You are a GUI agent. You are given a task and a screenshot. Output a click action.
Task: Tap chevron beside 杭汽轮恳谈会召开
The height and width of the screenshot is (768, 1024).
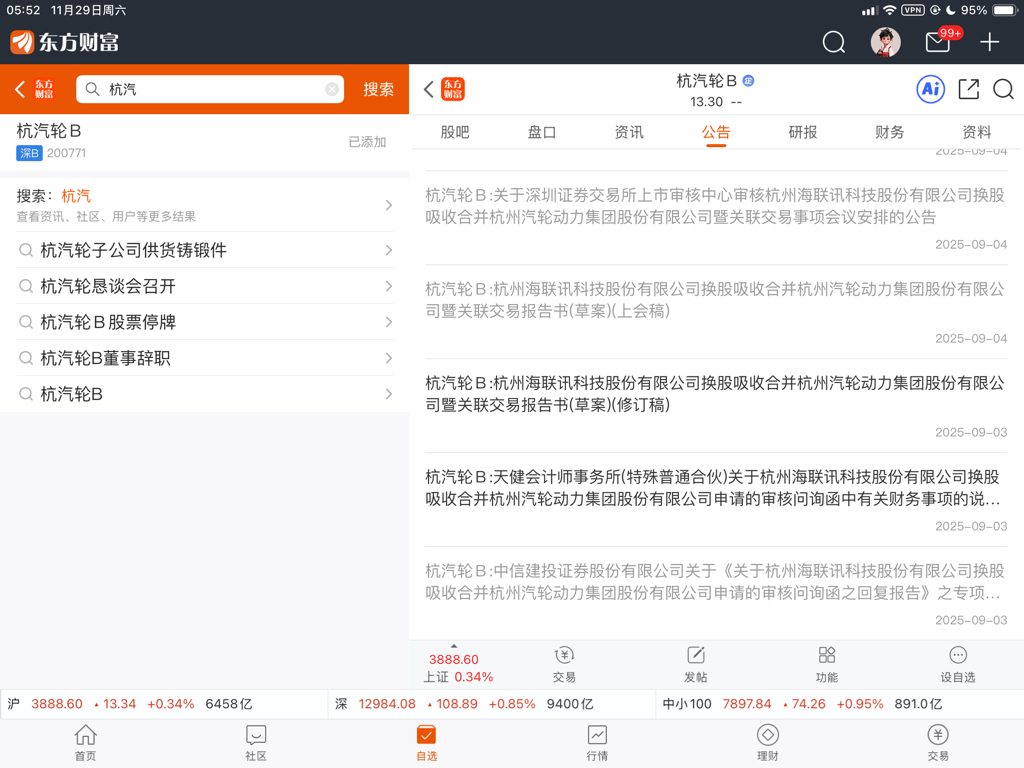click(x=389, y=286)
